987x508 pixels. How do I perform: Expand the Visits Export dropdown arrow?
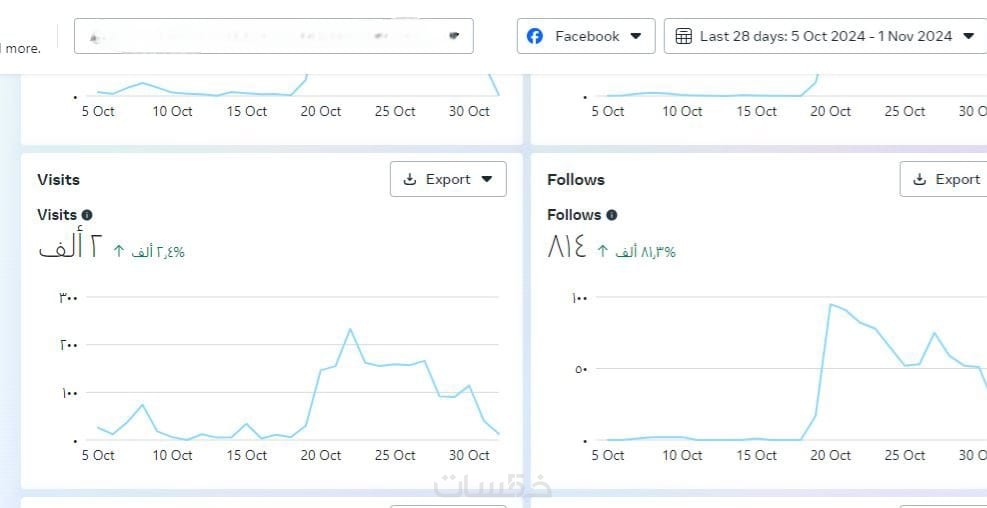[487, 180]
